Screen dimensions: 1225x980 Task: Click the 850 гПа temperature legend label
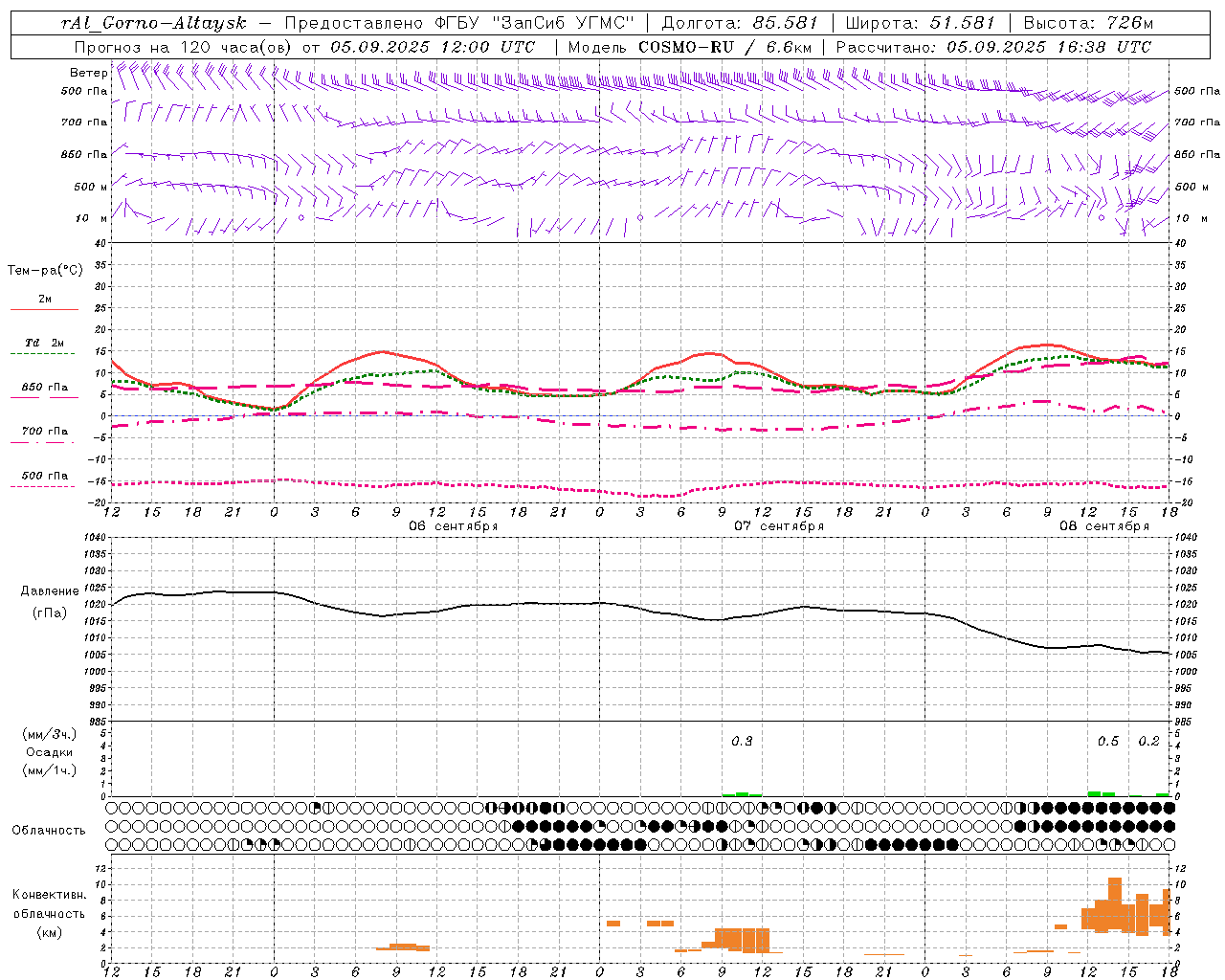(45, 388)
